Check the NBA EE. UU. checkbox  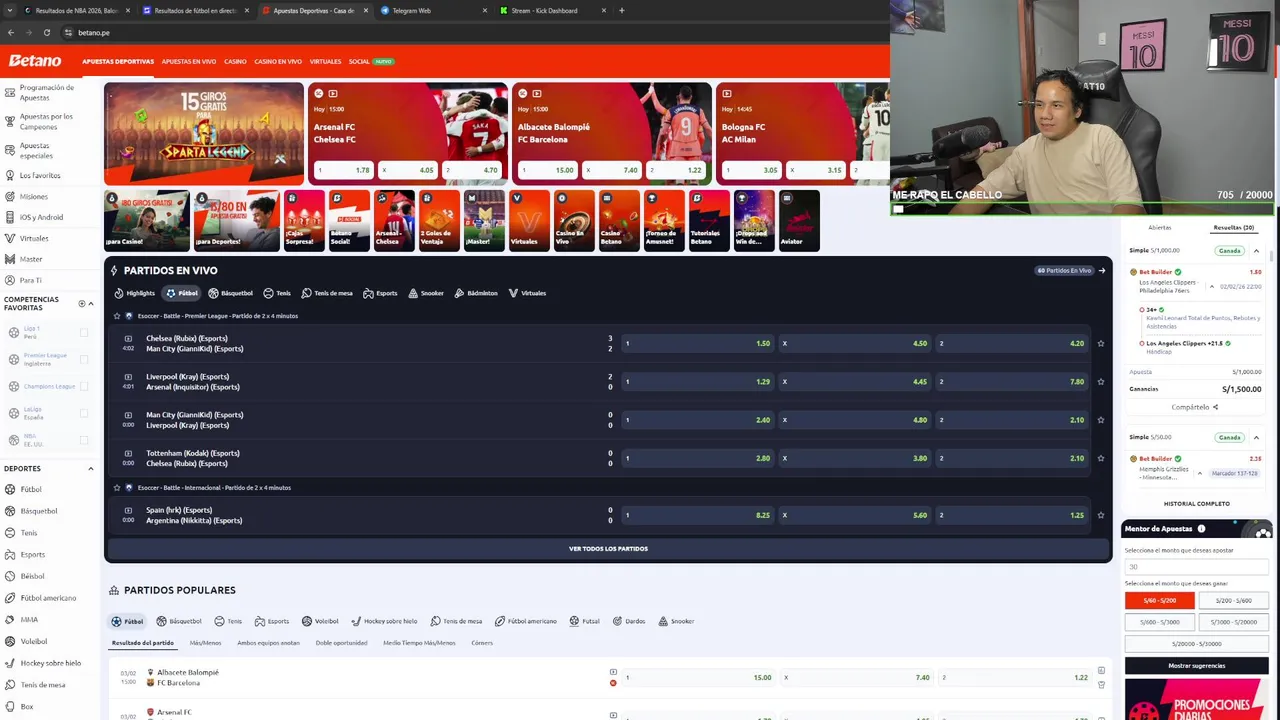[84, 440]
